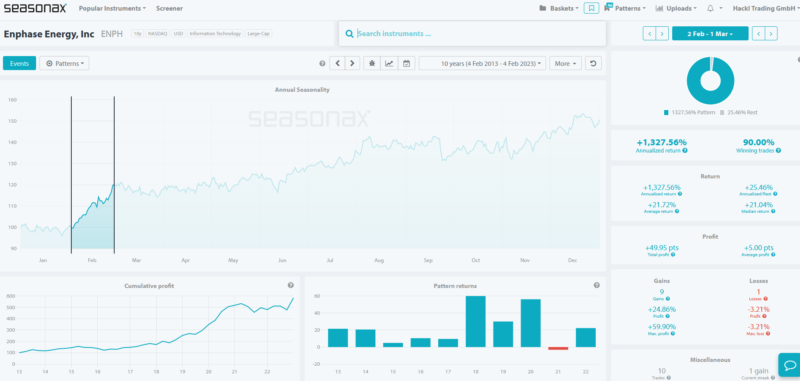Open the chat bubble widget

click(789, 365)
